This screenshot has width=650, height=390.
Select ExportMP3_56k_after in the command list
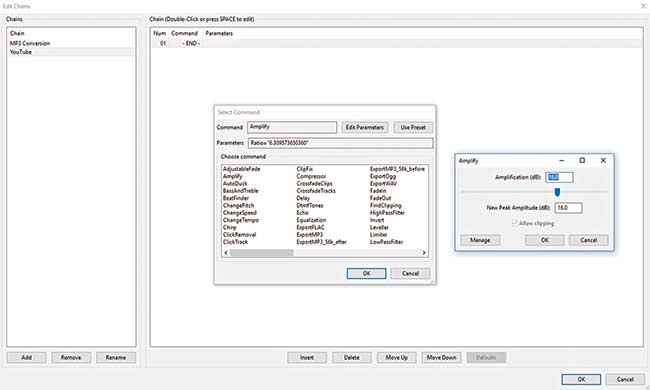tap(322, 242)
